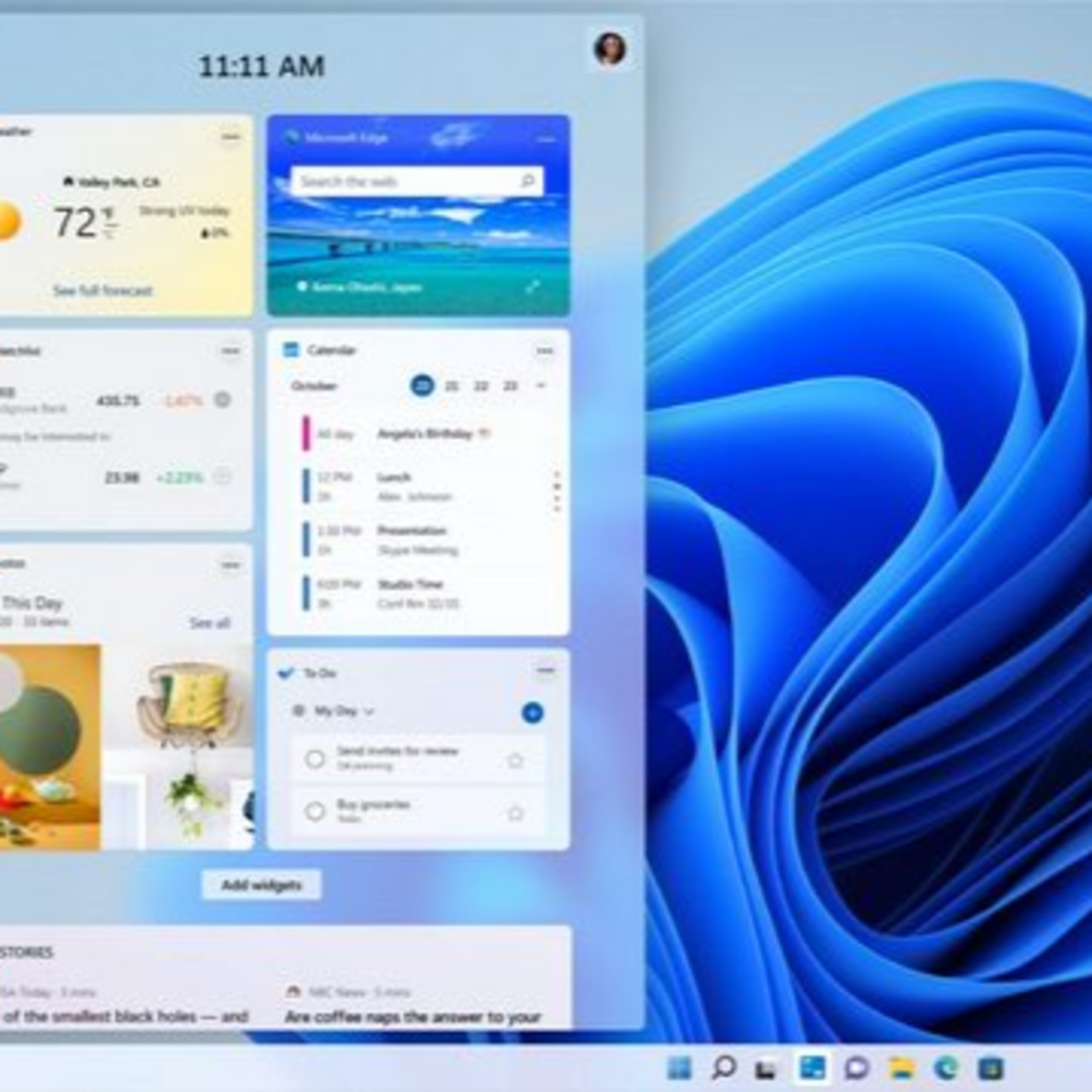Click the Add widgets button
Viewport: 1092px width, 1092px height.
click(262, 885)
